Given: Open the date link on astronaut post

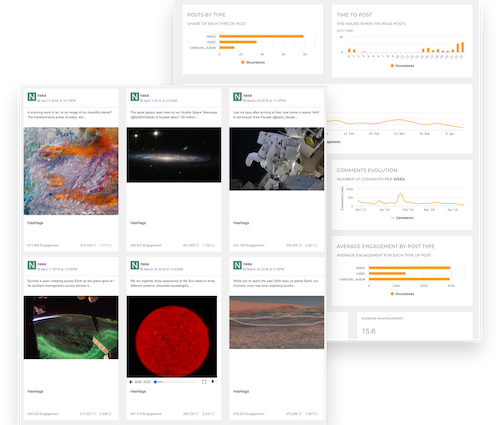Looking at the screenshot, I should point(266,100).
